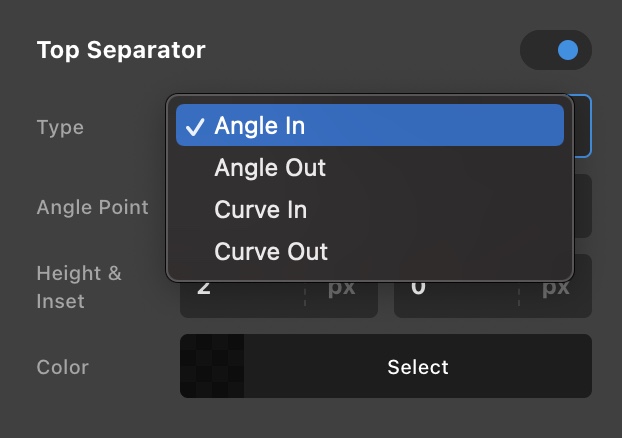Click the Color field label

tap(63, 367)
